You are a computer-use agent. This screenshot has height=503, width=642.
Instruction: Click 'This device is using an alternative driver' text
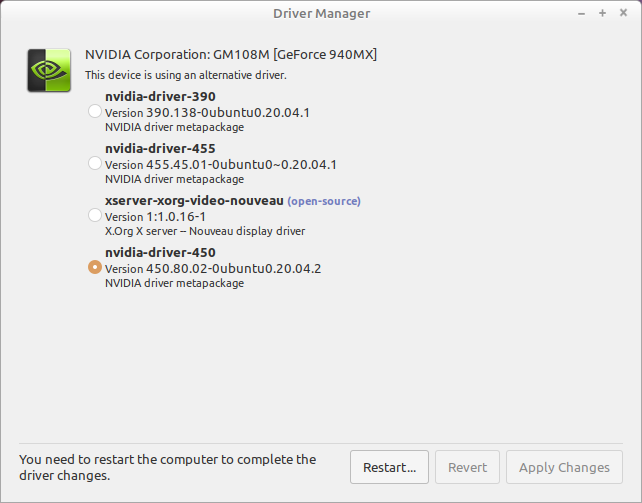pos(186,75)
